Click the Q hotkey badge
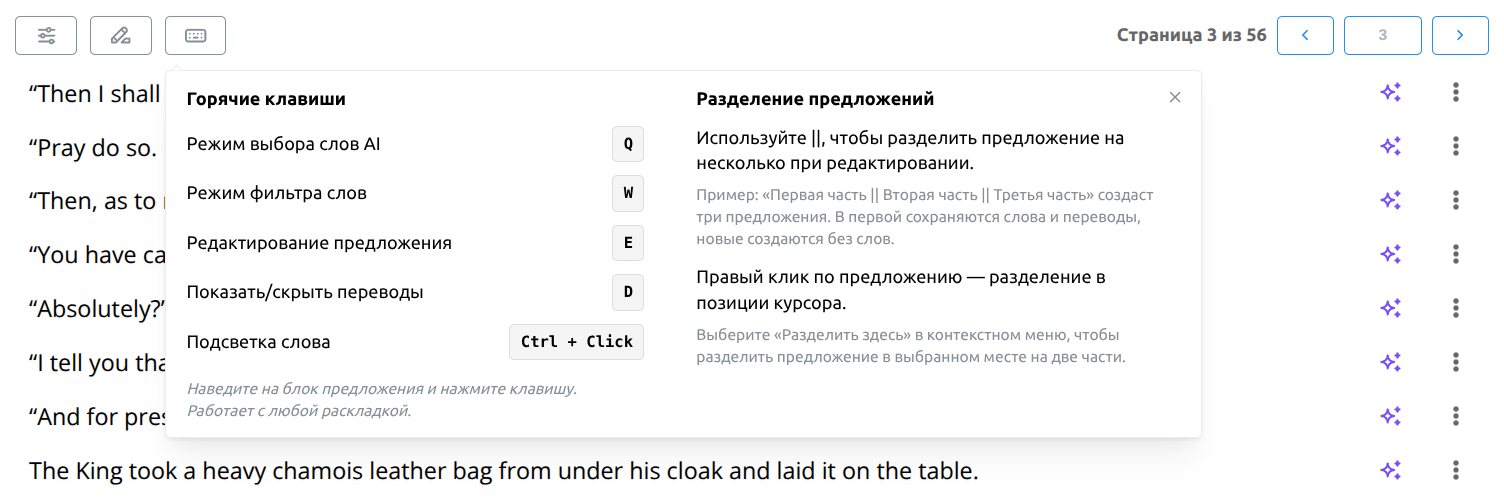1504x497 pixels. [x=628, y=144]
